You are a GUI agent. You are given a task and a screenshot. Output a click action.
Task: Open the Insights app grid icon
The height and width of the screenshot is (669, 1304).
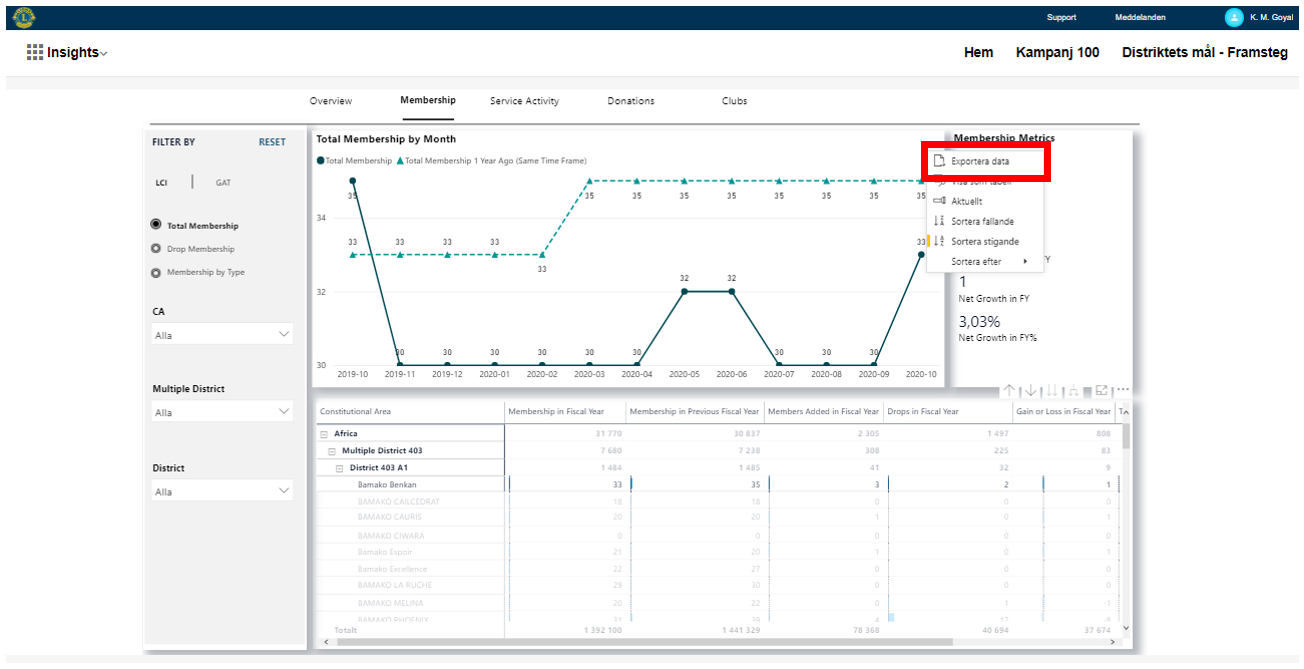[x=35, y=52]
